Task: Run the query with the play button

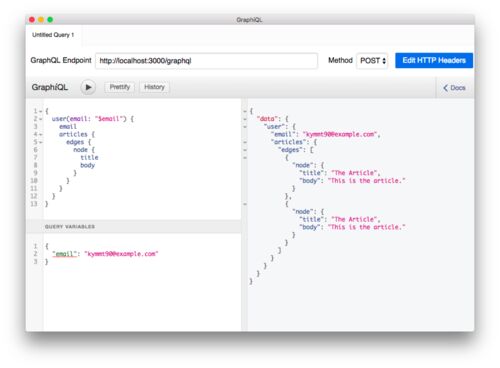Action: point(88,87)
